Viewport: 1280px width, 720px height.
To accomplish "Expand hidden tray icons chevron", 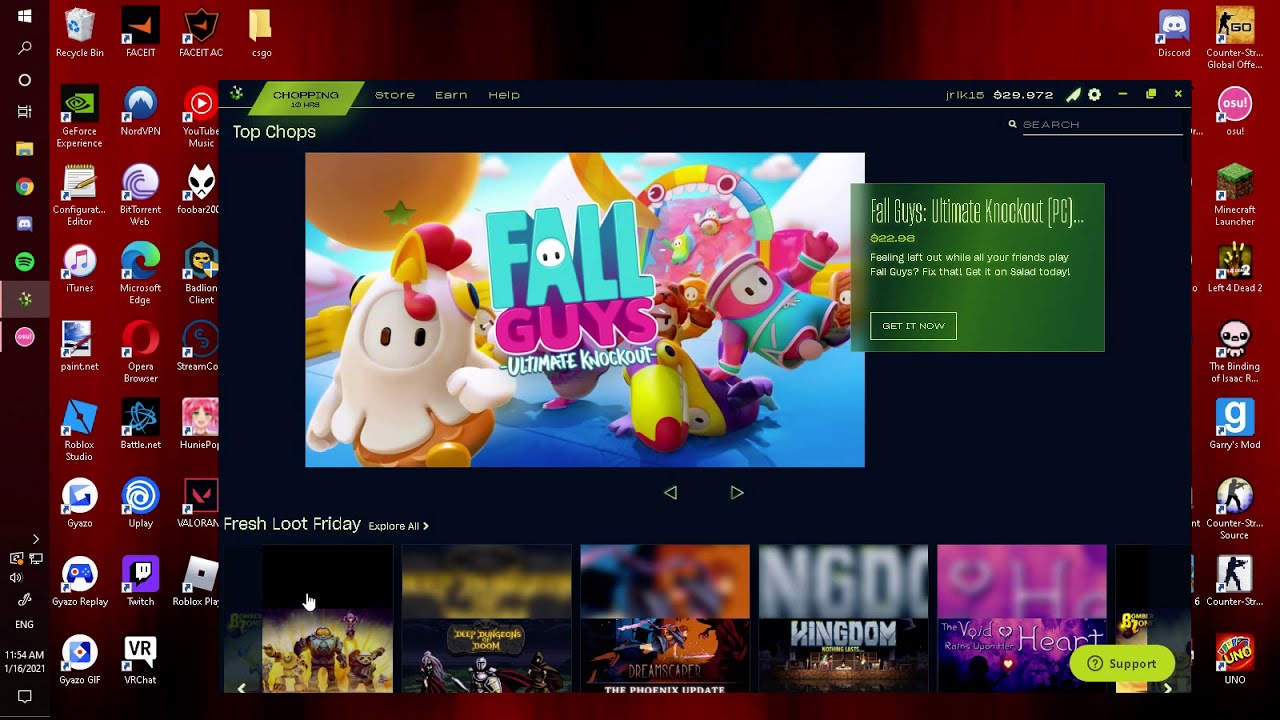I will point(36,539).
